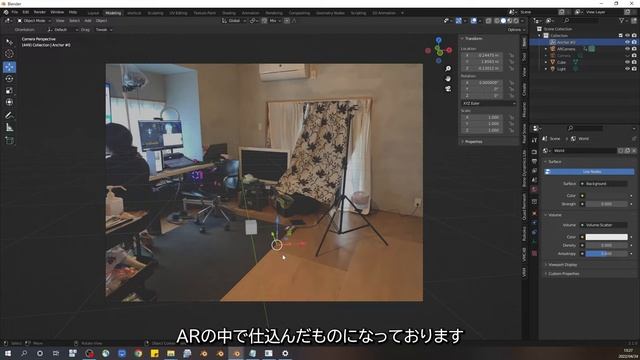Open the Options dropdown in viewport header
640x360 pixels.
click(x=516, y=30)
